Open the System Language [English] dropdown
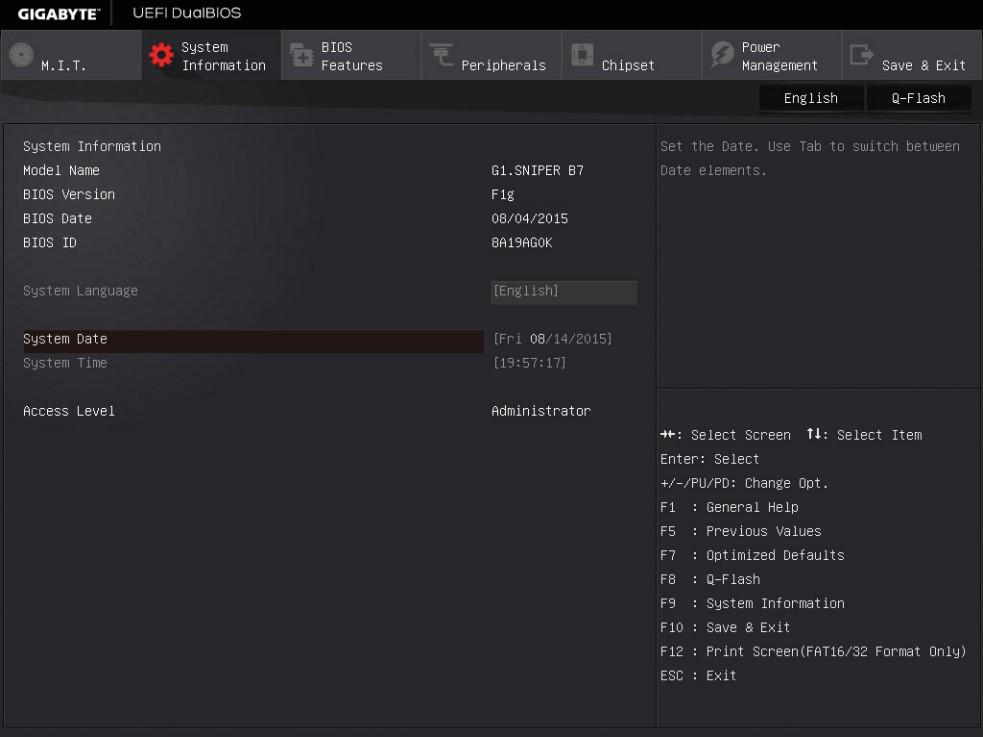 click(x=564, y=292)
